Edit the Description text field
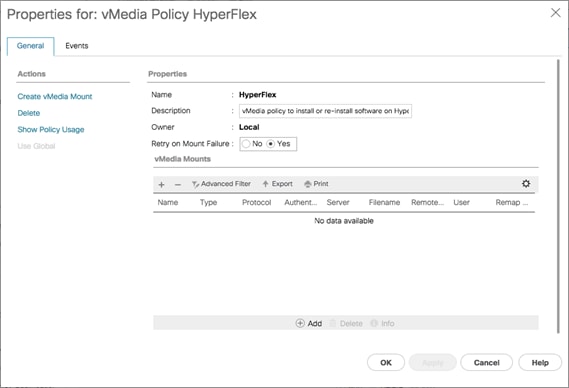Viewport: 569px width, 388px height. 326,111
